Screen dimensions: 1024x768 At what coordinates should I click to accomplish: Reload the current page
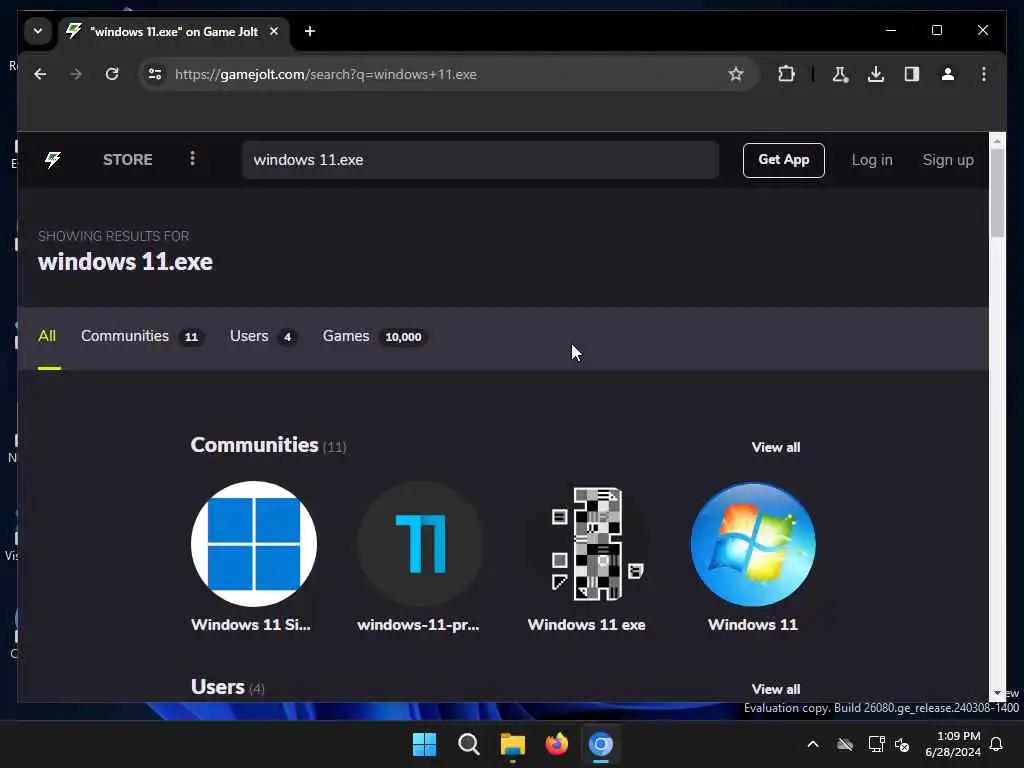click(112, 74)
